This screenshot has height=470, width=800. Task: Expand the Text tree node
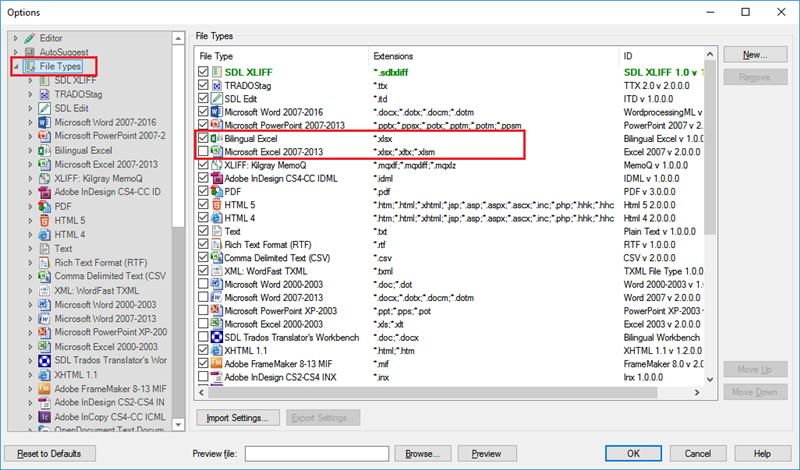30,249
